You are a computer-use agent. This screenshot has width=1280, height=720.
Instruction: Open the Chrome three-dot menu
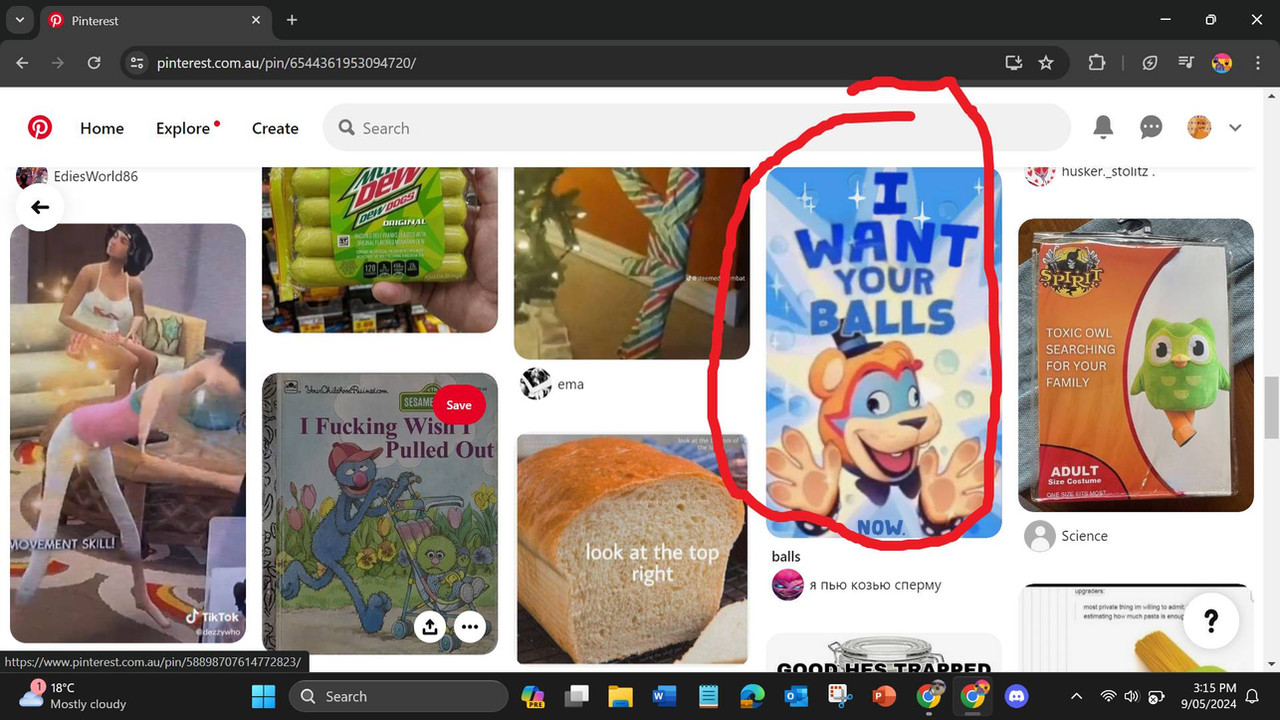tap(1257, 62)
